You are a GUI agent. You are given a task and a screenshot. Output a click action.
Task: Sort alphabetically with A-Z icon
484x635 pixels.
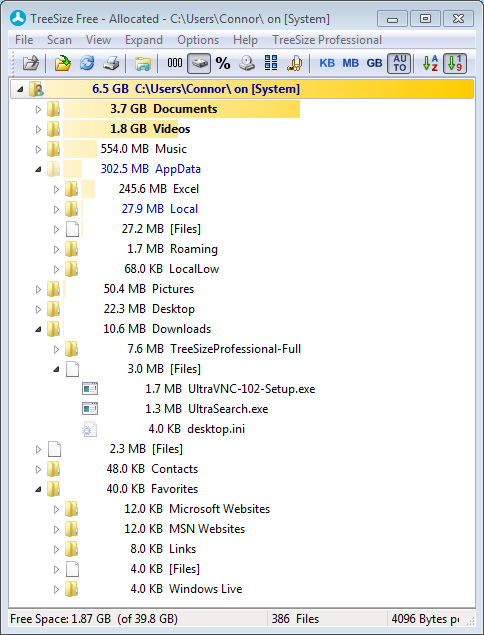(x=430, y=64)
